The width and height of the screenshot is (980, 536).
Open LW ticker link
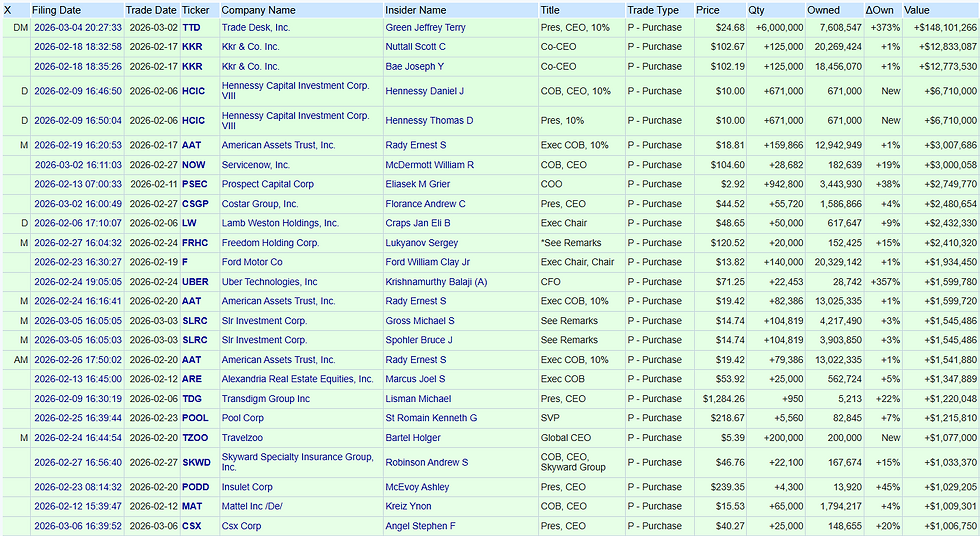(189, 223)
